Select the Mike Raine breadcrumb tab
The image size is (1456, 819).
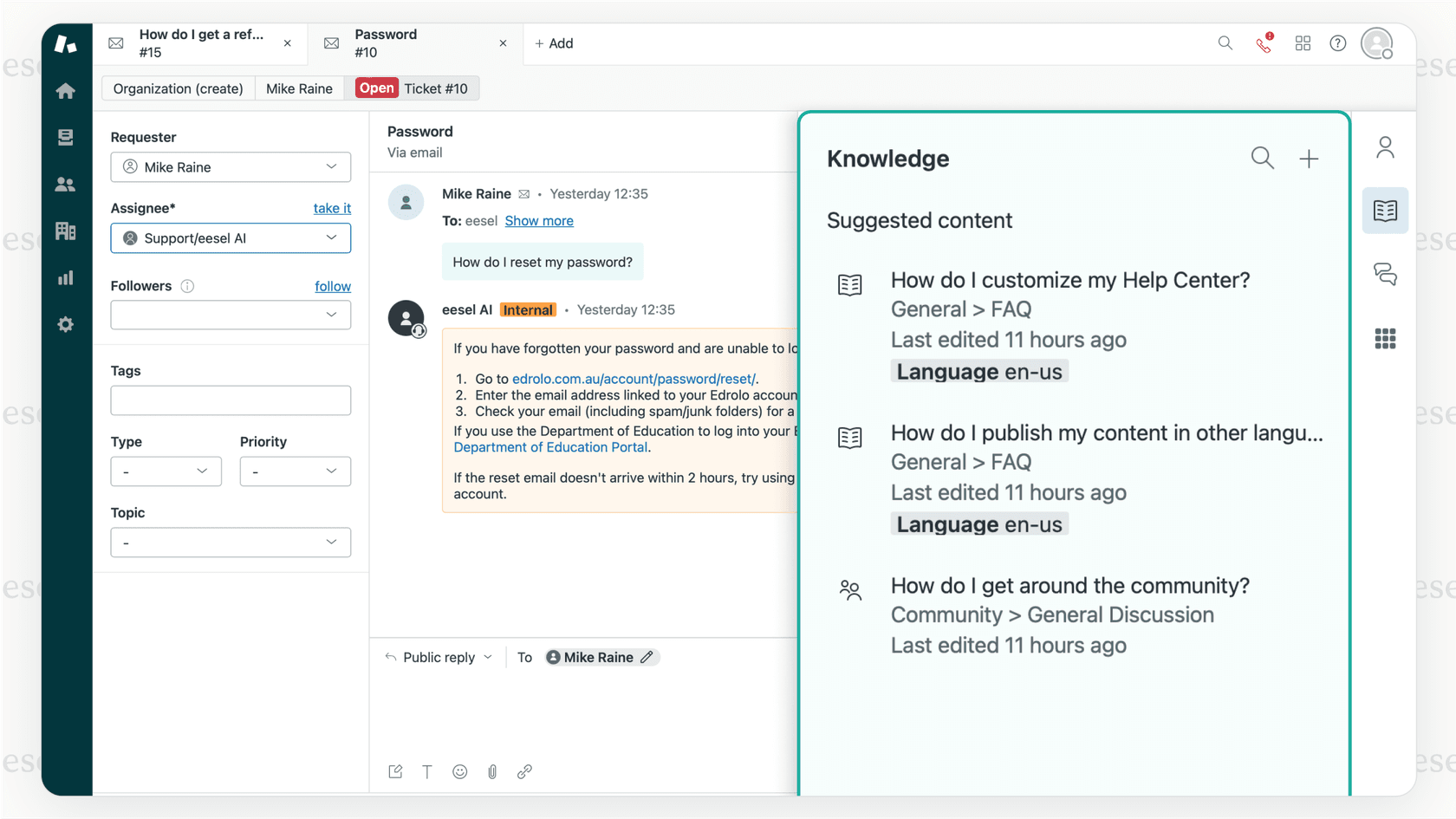[x=299, y=88]
